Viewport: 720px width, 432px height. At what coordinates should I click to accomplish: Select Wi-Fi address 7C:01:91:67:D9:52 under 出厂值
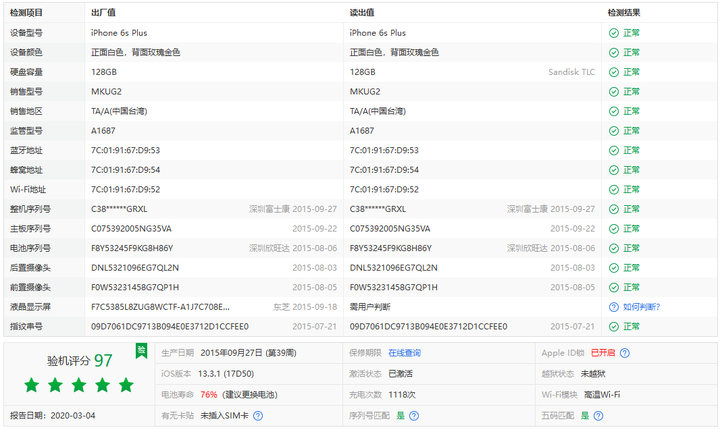[125, 190]
